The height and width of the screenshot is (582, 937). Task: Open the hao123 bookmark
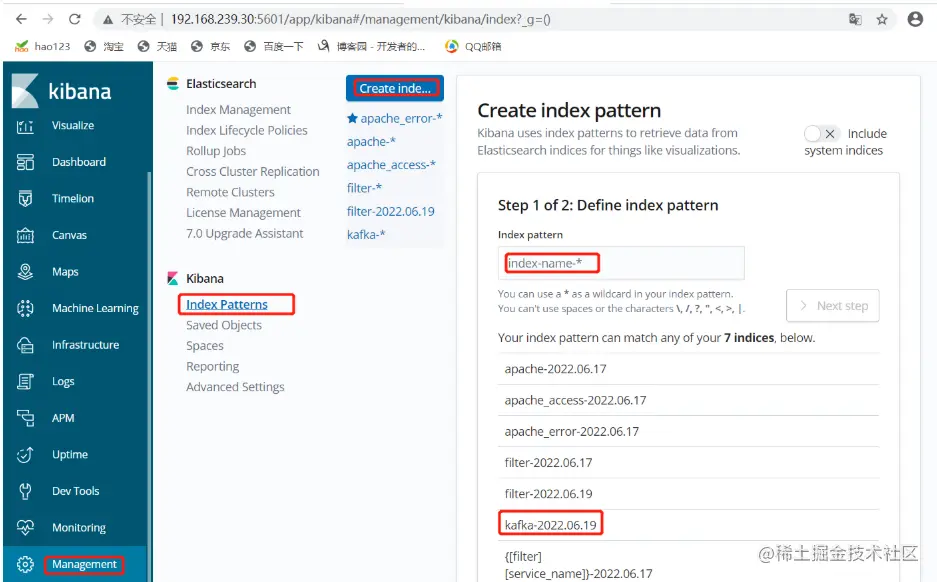click(x=42, y=46)
